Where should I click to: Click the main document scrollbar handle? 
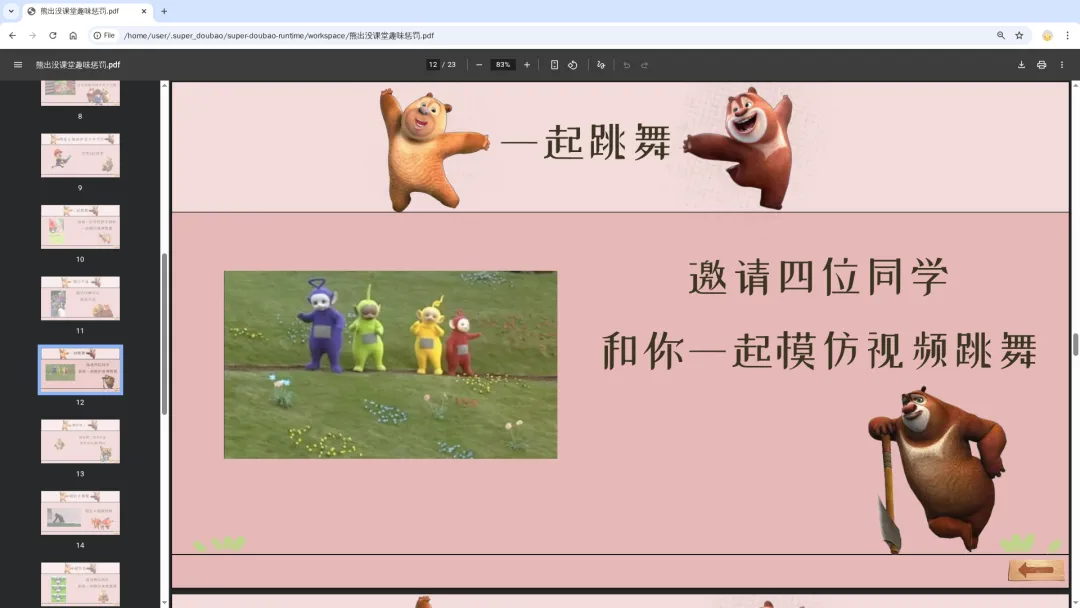[1075, 344]
